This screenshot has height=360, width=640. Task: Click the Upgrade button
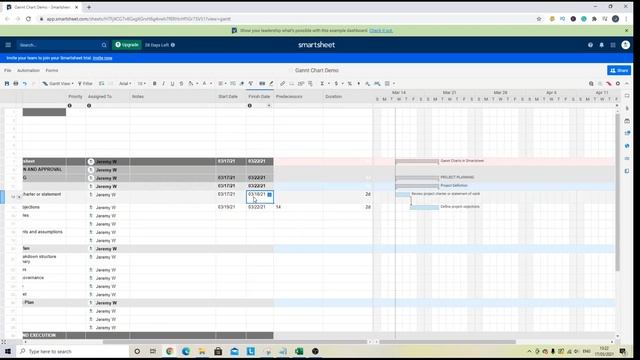pyautogui.click(x=127, y=45)
